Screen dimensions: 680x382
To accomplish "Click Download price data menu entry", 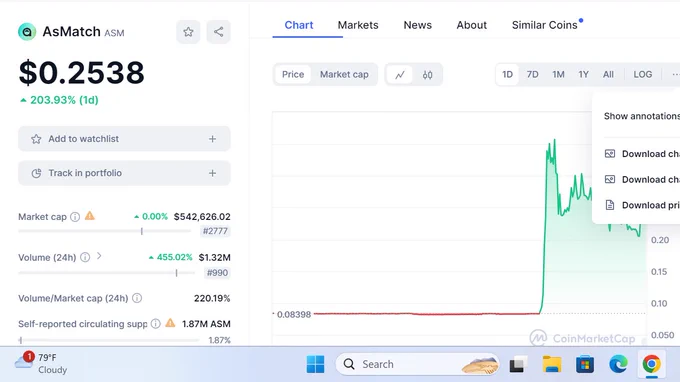I will 642,205.
